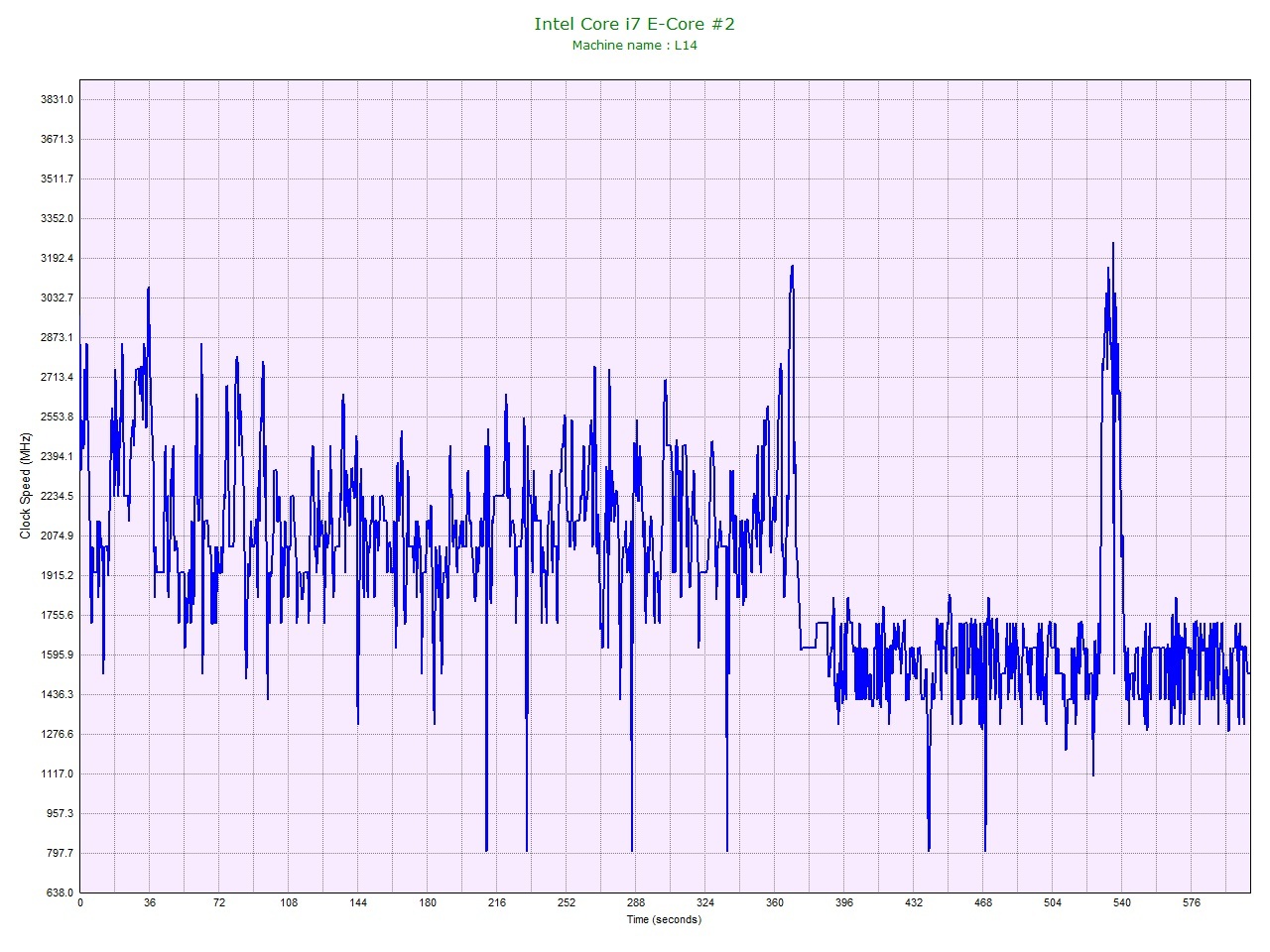This screenshot has width=1270, height=952.
Task: Click the 36 seconds x-axis label
Action: pos(150,902)
